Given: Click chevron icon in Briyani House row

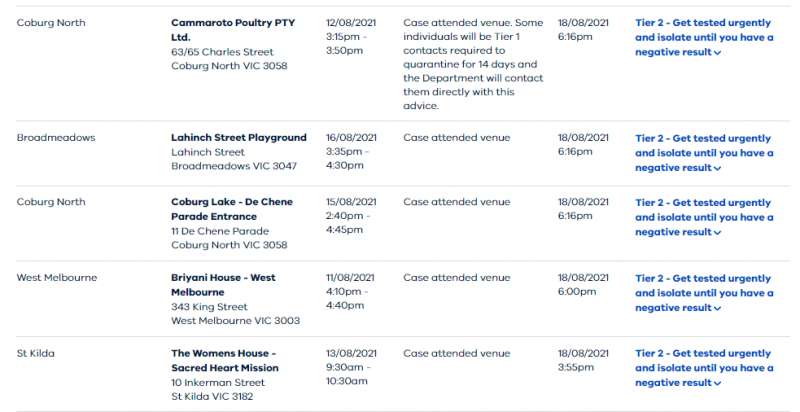Looking at the screenshot, I should (718, 309).
